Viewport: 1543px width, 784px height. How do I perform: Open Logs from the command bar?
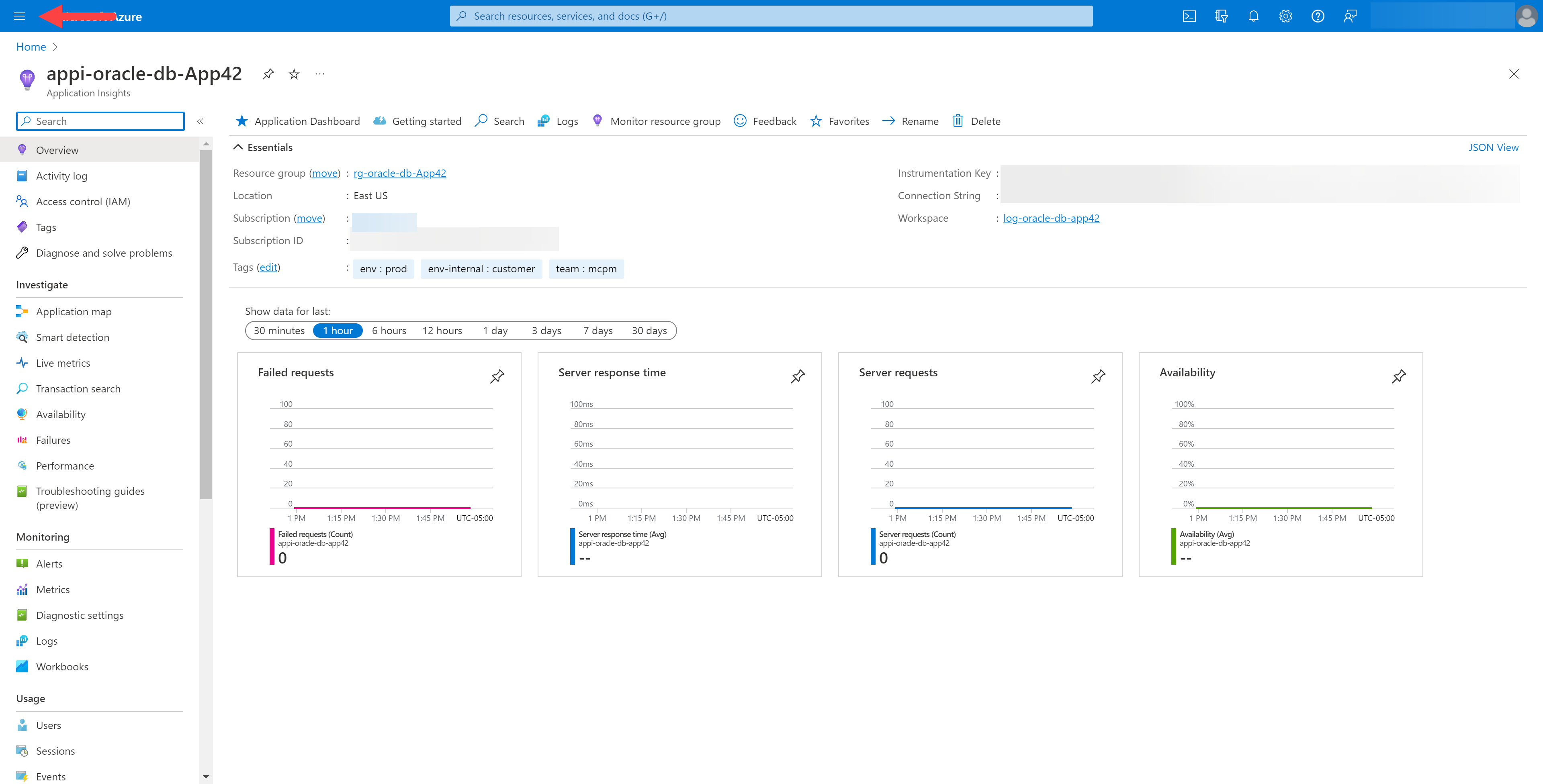(558, 121)
